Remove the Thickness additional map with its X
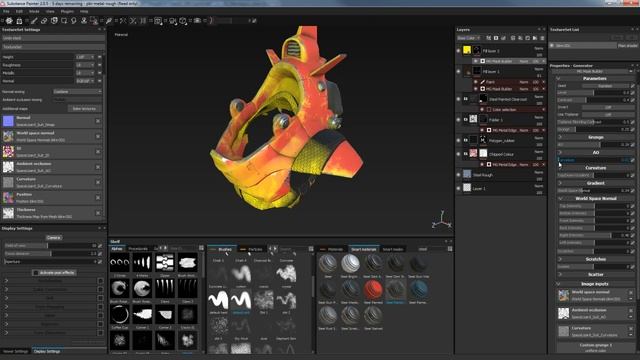 [x=98, y=213]
